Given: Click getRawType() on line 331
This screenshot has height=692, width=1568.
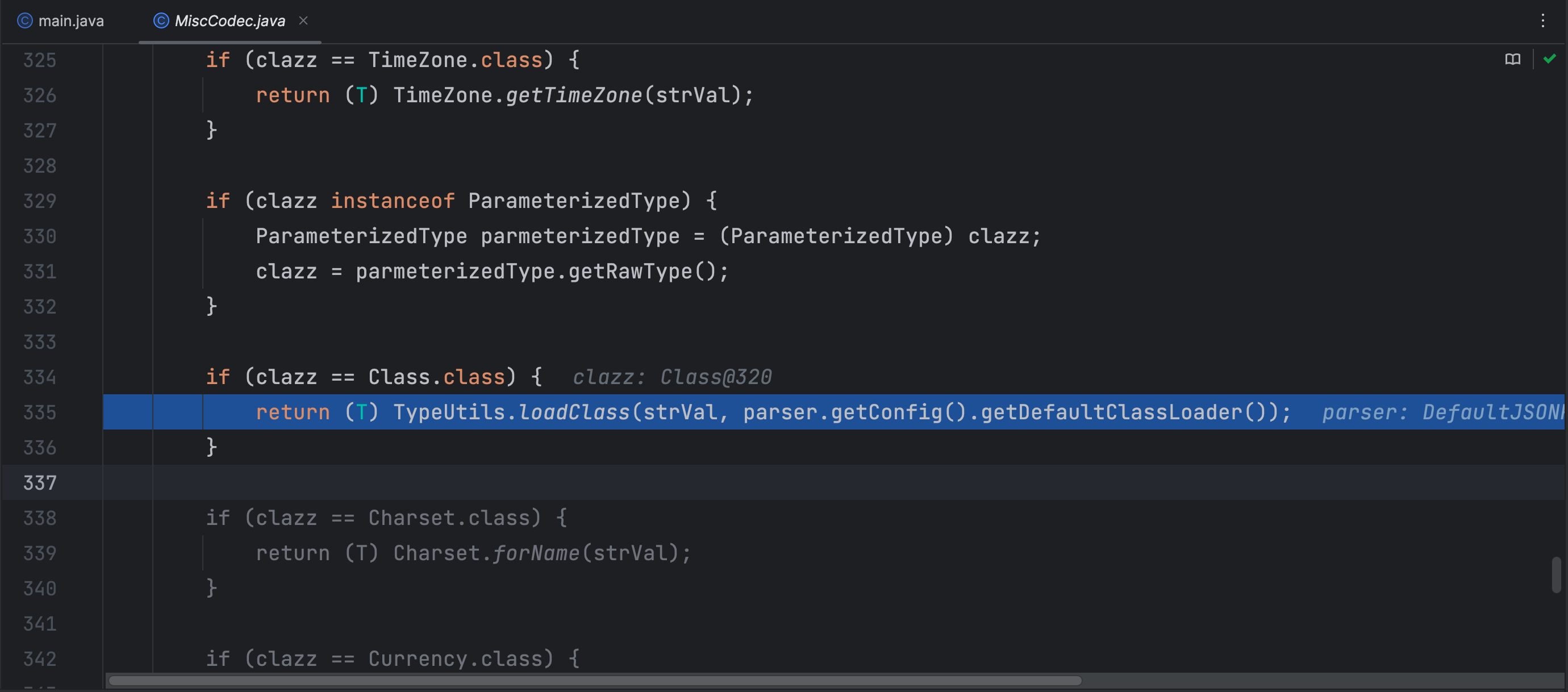Looking at the screenshot, I should [643, 272].
